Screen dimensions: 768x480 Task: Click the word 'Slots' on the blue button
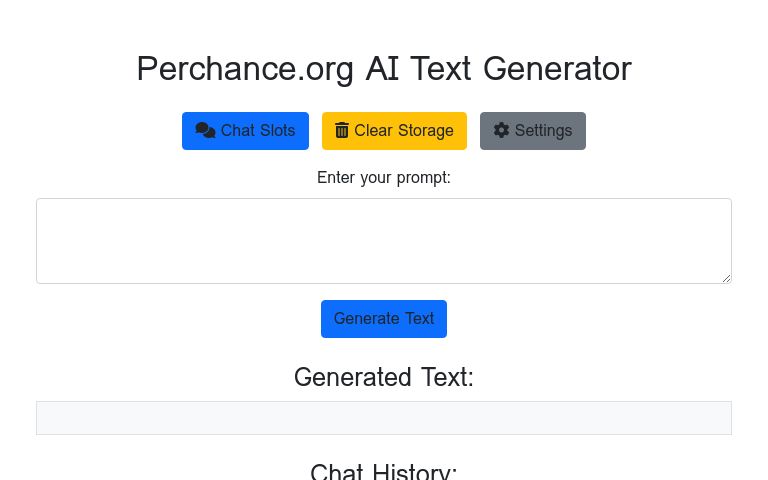(x=277, y=131)
